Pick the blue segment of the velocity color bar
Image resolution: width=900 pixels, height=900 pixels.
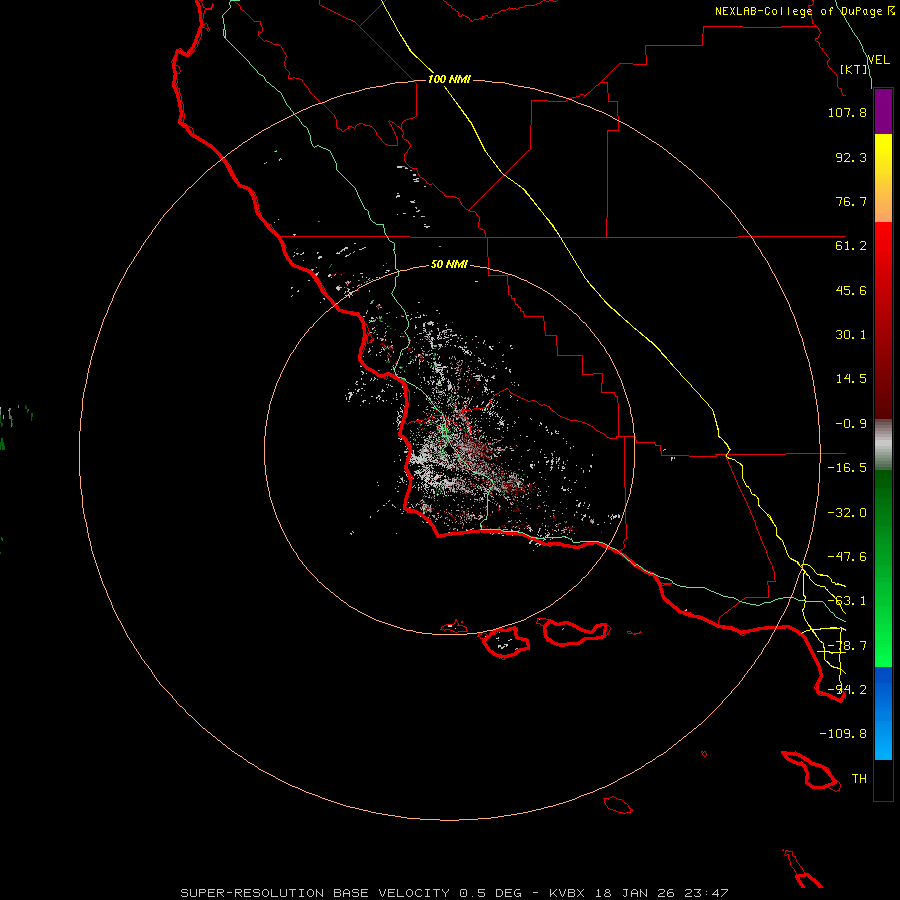pos(883,713)
